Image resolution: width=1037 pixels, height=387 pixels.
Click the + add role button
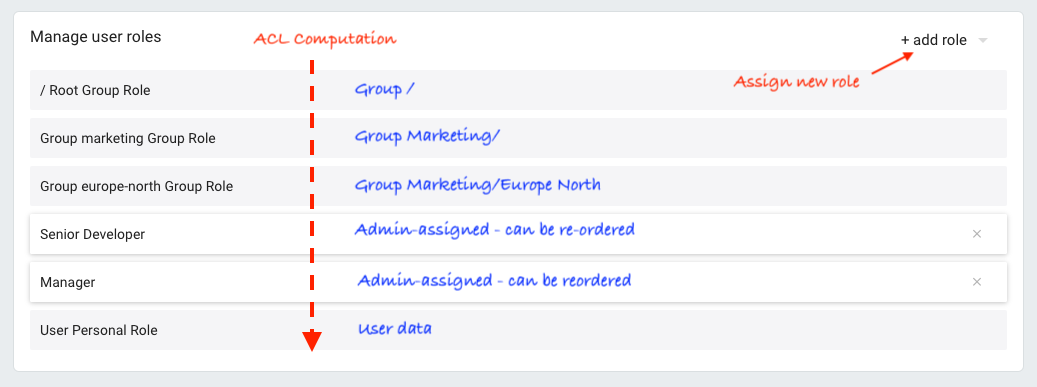click(x=934, y=40)
